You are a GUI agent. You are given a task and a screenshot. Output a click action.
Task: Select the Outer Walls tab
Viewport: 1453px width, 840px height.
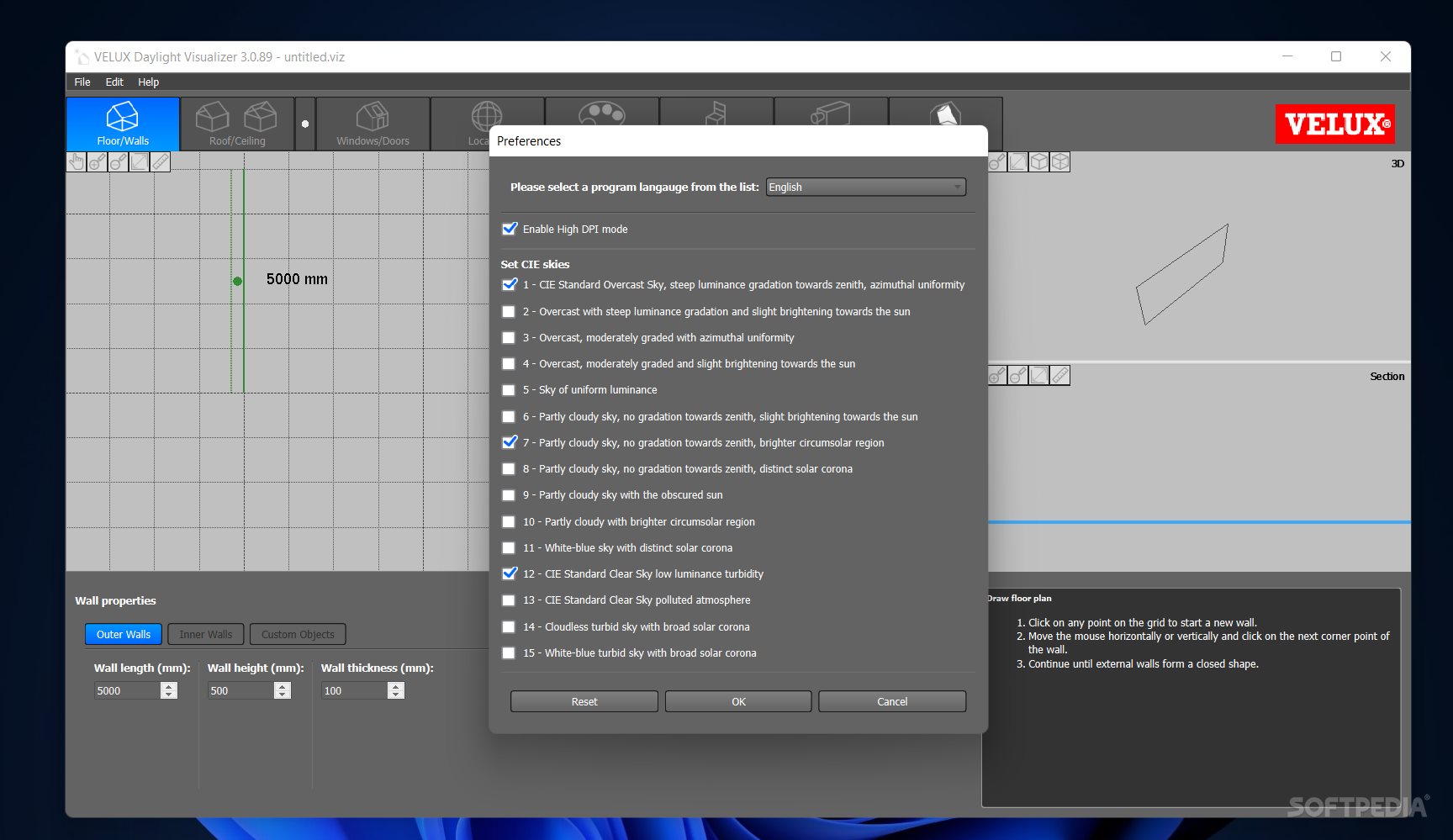[x=124, y=634]
